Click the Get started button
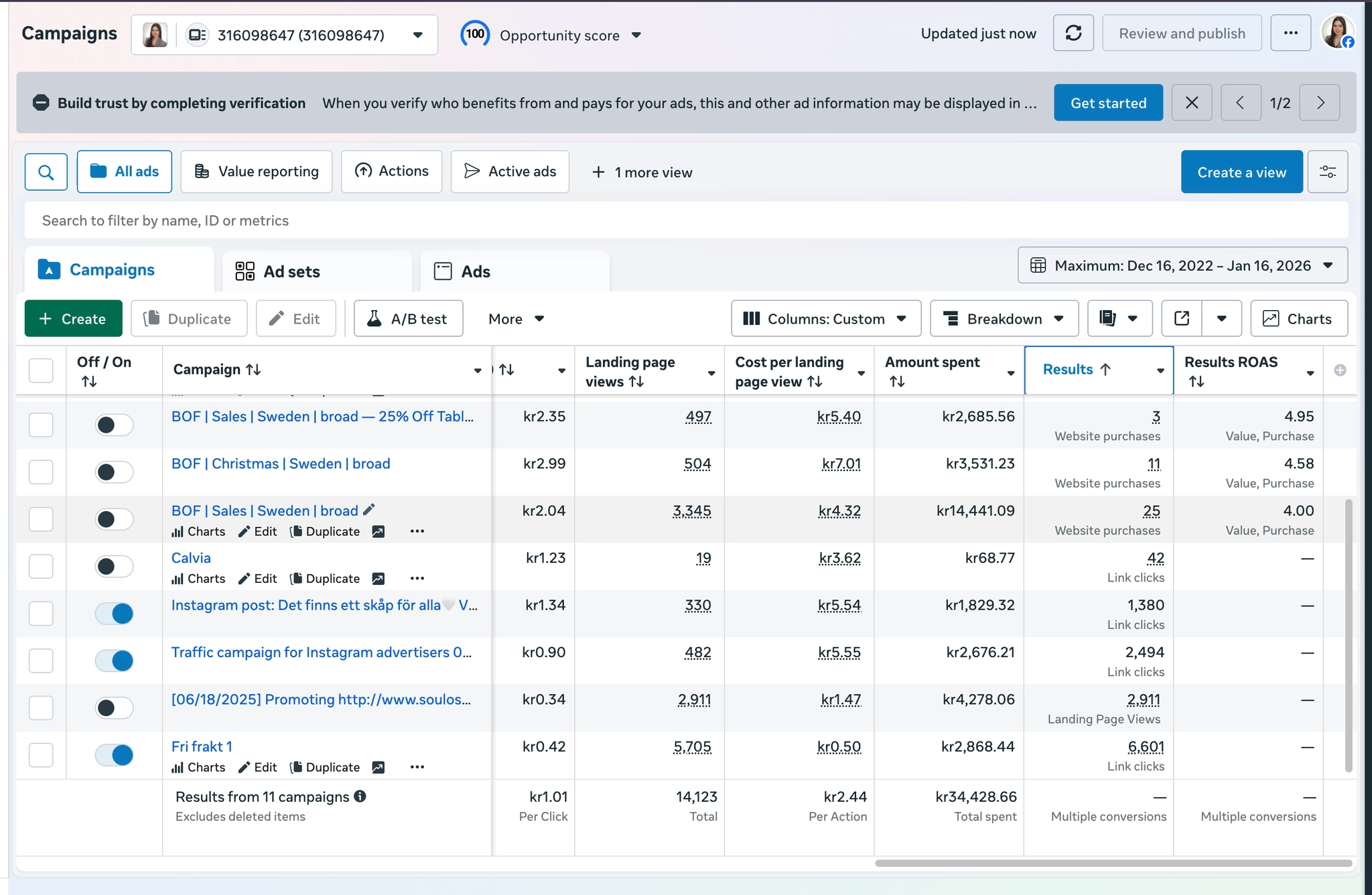1372x895 pixels. (x=1108, y=102)
